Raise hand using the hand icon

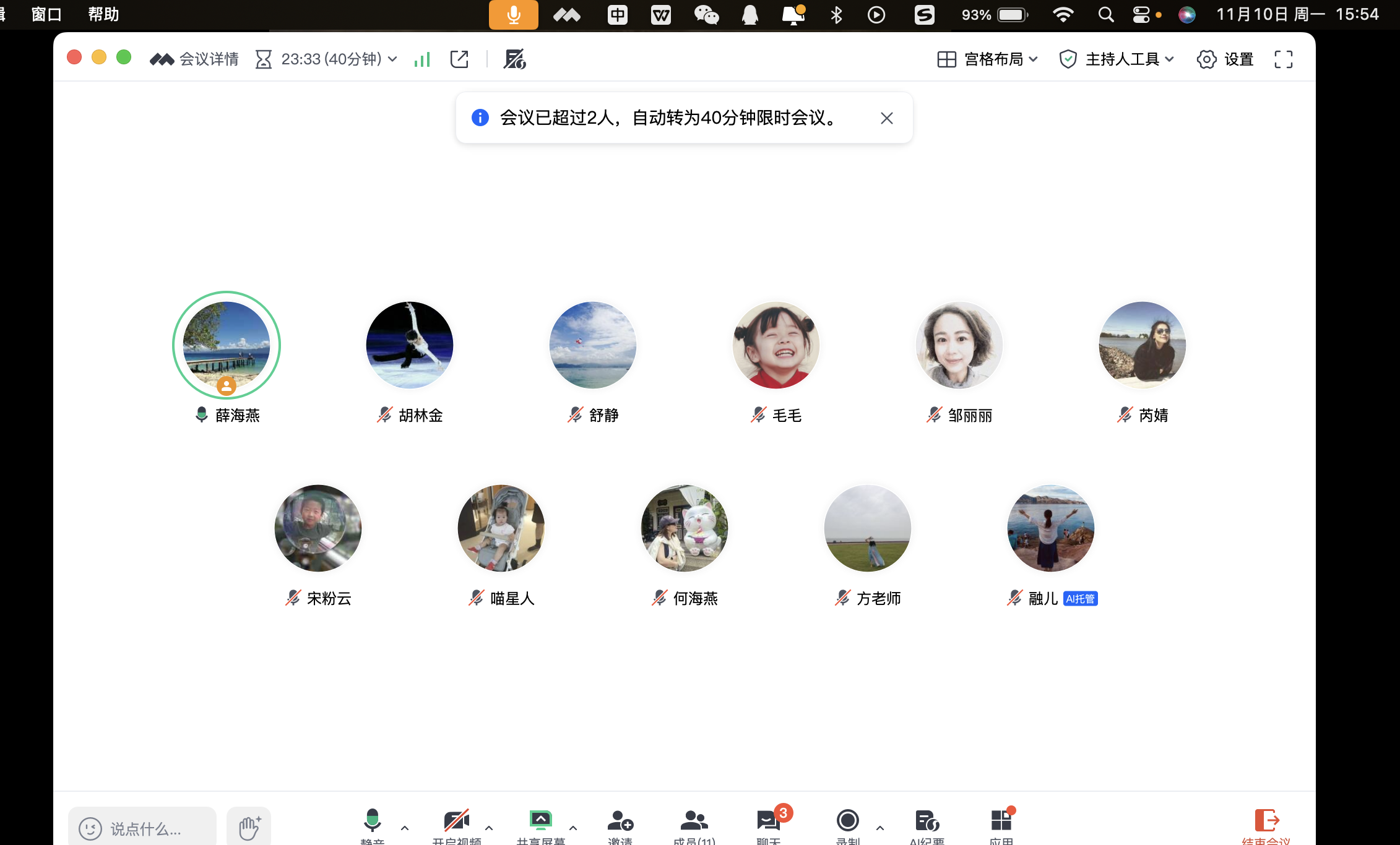[248, 825]
